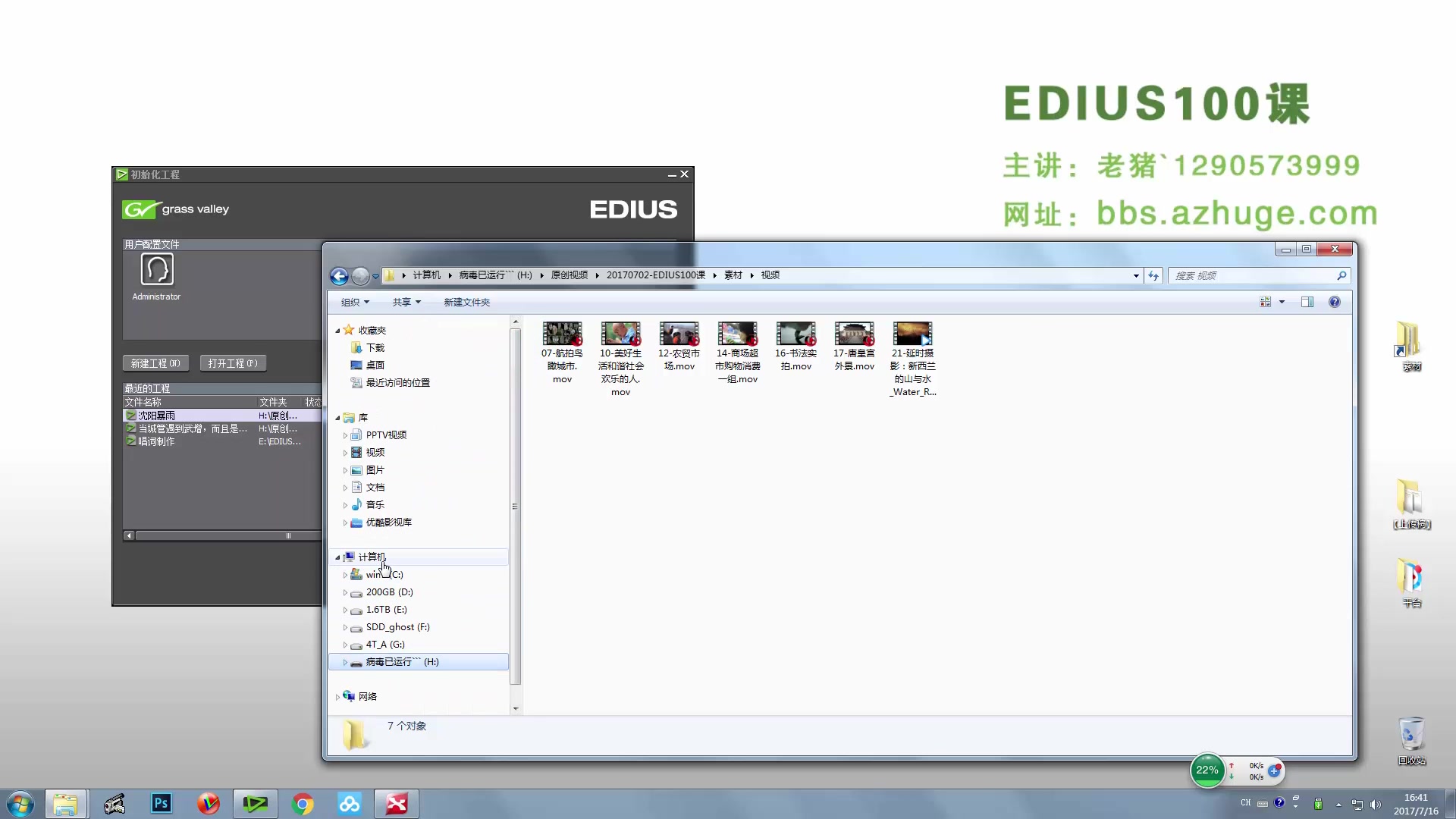Click the change view icon
1456x819 pixels.
click(x=1265, y=302)
